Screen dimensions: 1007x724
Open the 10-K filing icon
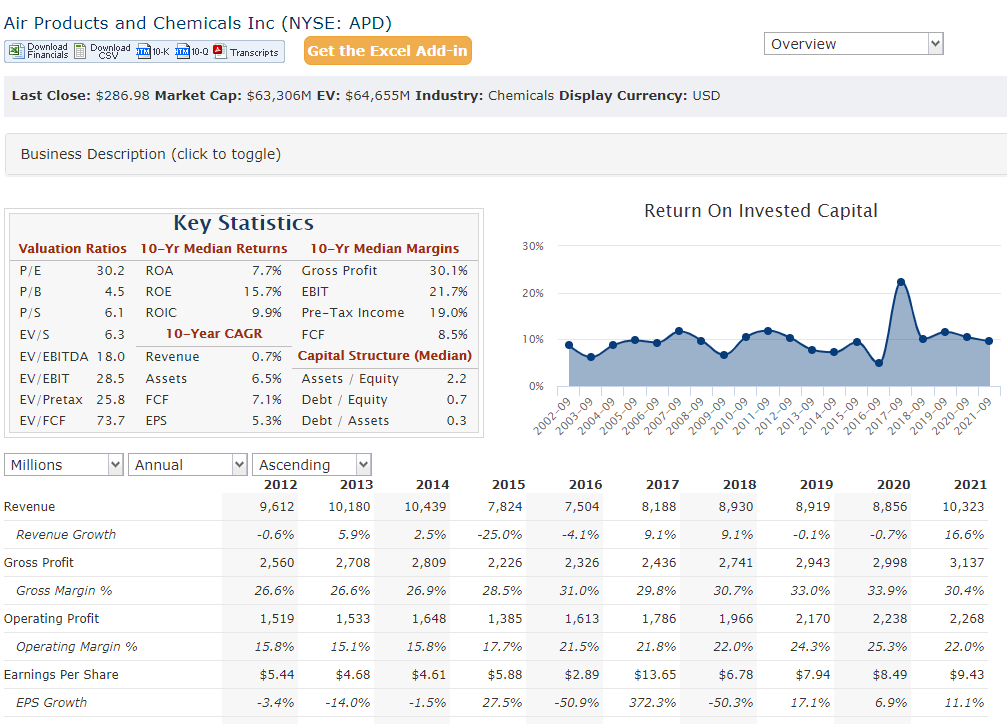pos(143,51)
